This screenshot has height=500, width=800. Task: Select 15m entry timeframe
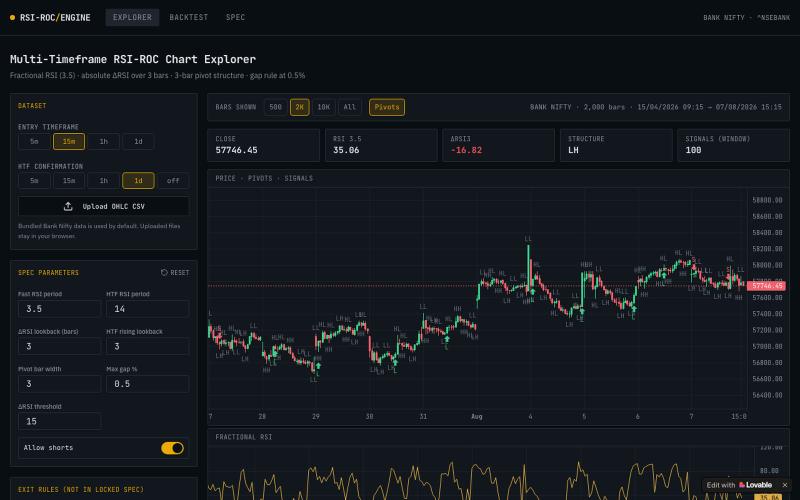point(69,141)
